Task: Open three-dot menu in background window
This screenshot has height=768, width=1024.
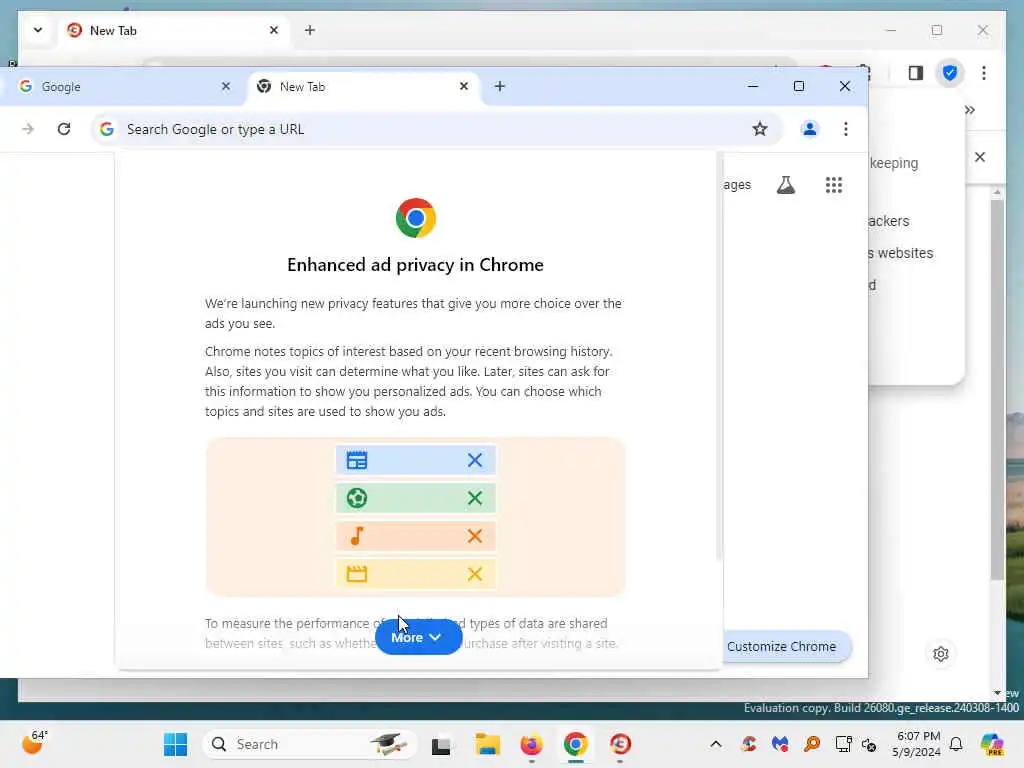Action: tap(984, 72)
